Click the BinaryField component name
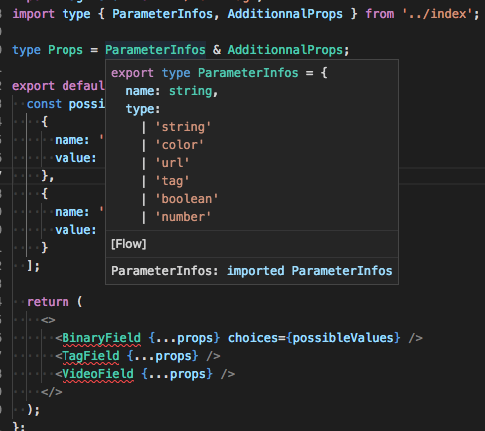 [x=101, y=338]
